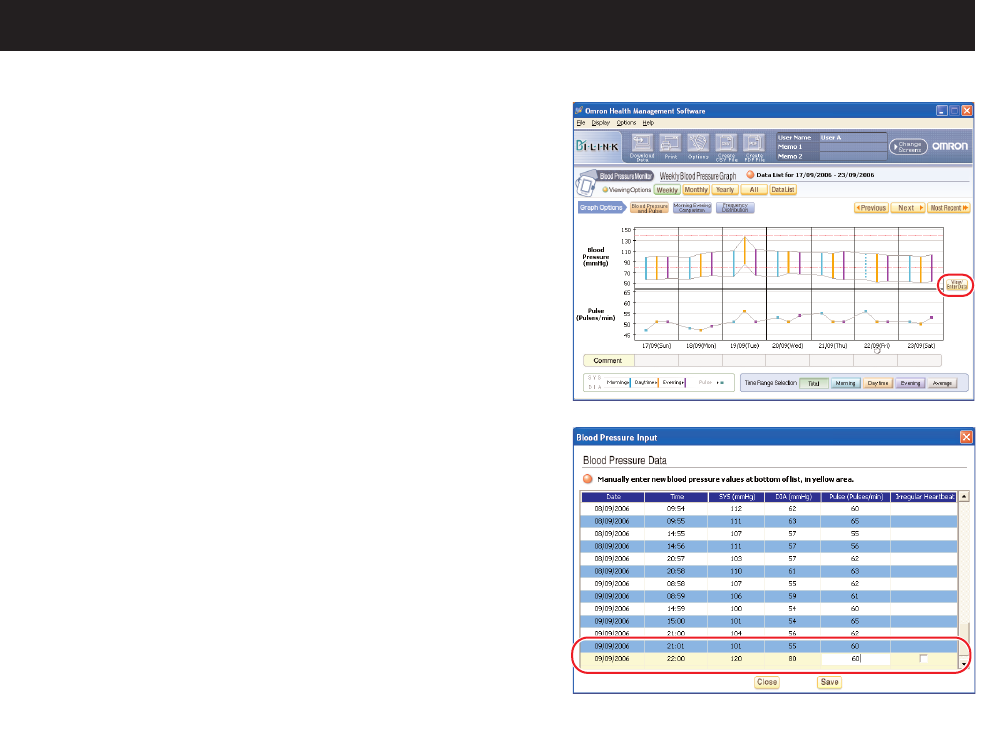Click the scrollbar up arrow in data list

[x=964, y=496]
